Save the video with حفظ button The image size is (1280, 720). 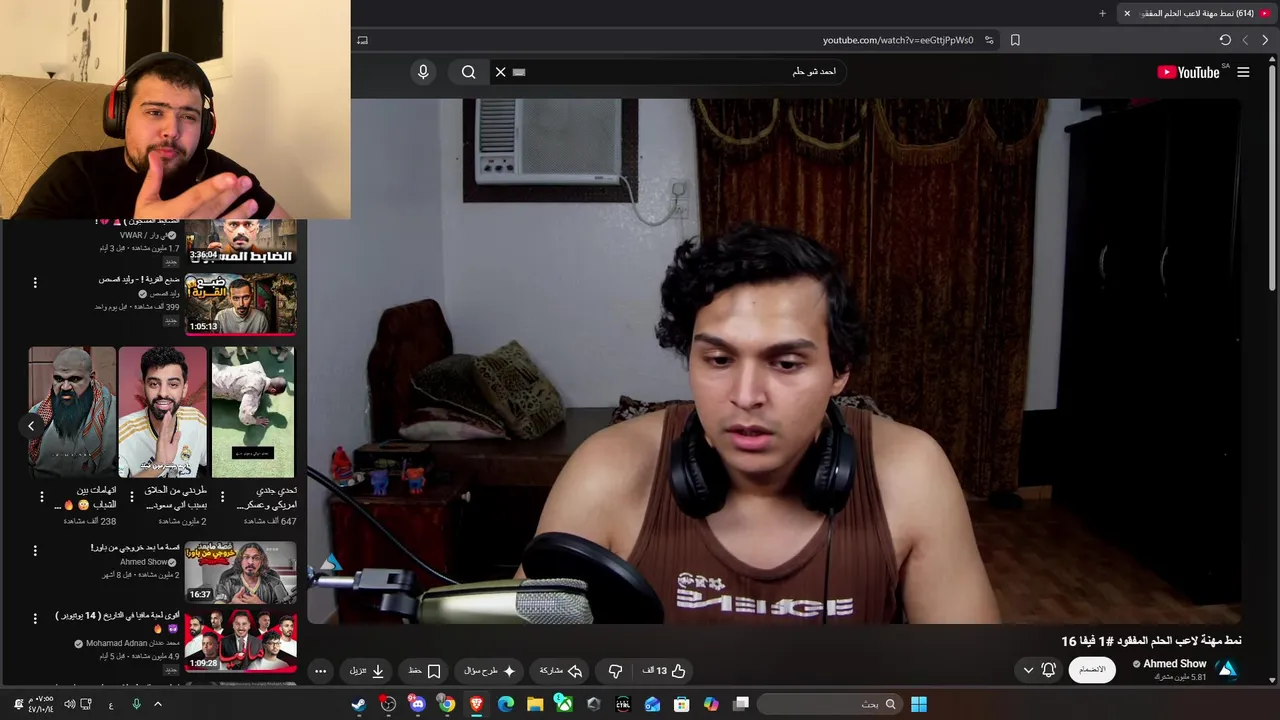424,671
